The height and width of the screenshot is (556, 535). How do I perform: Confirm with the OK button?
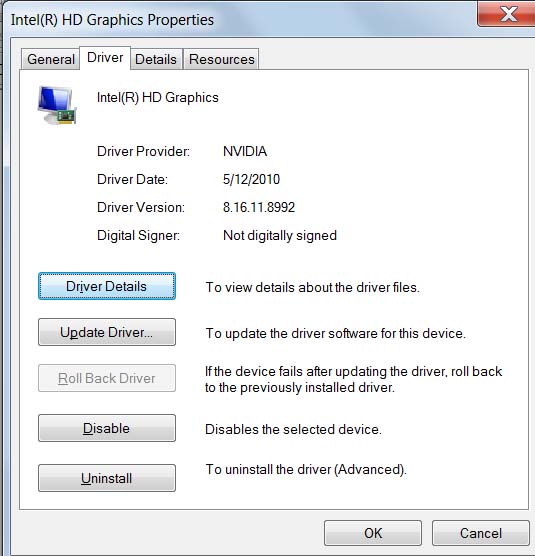pos(373,533)
